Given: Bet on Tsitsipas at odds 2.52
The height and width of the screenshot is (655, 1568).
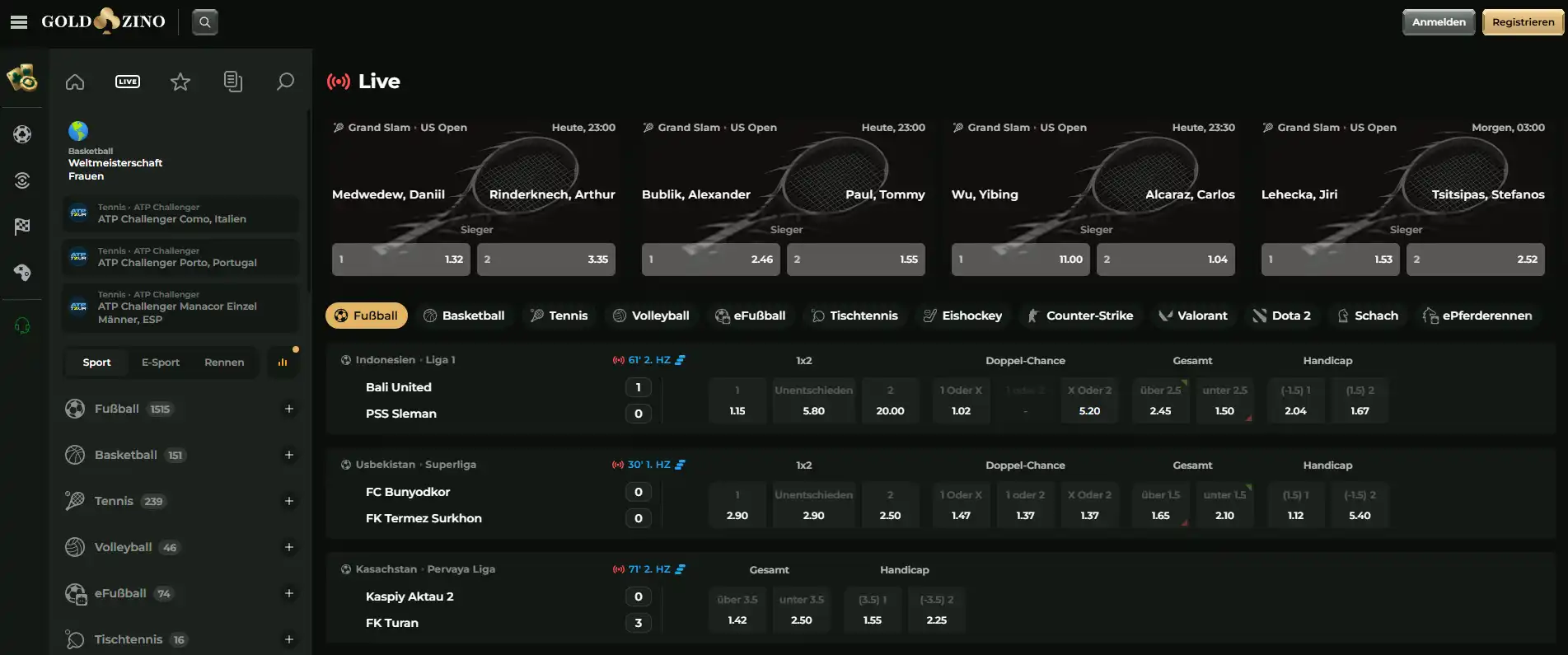Looking at the screenshot, I should 1476,260.
